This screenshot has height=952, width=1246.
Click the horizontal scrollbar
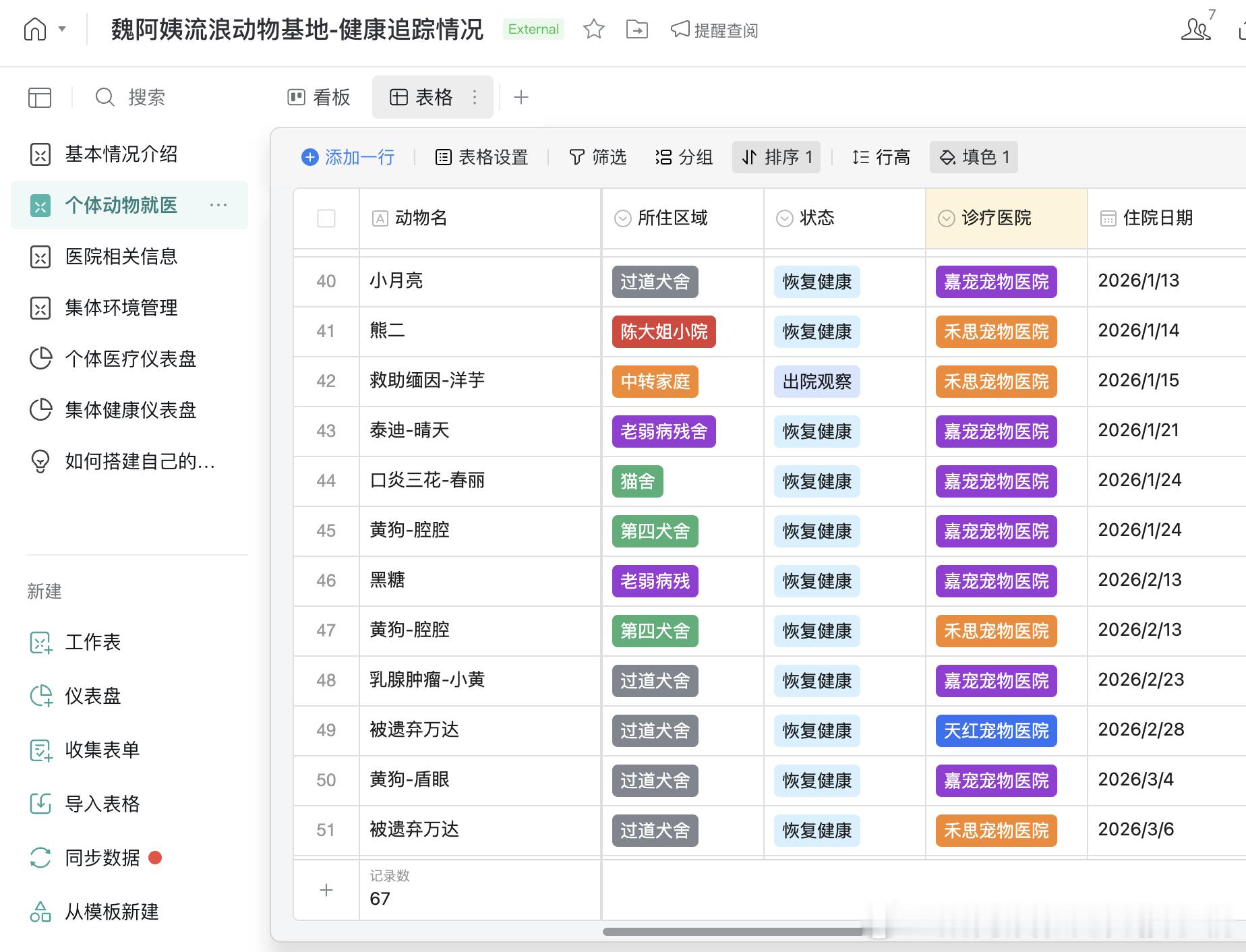(x=733, y=932)
